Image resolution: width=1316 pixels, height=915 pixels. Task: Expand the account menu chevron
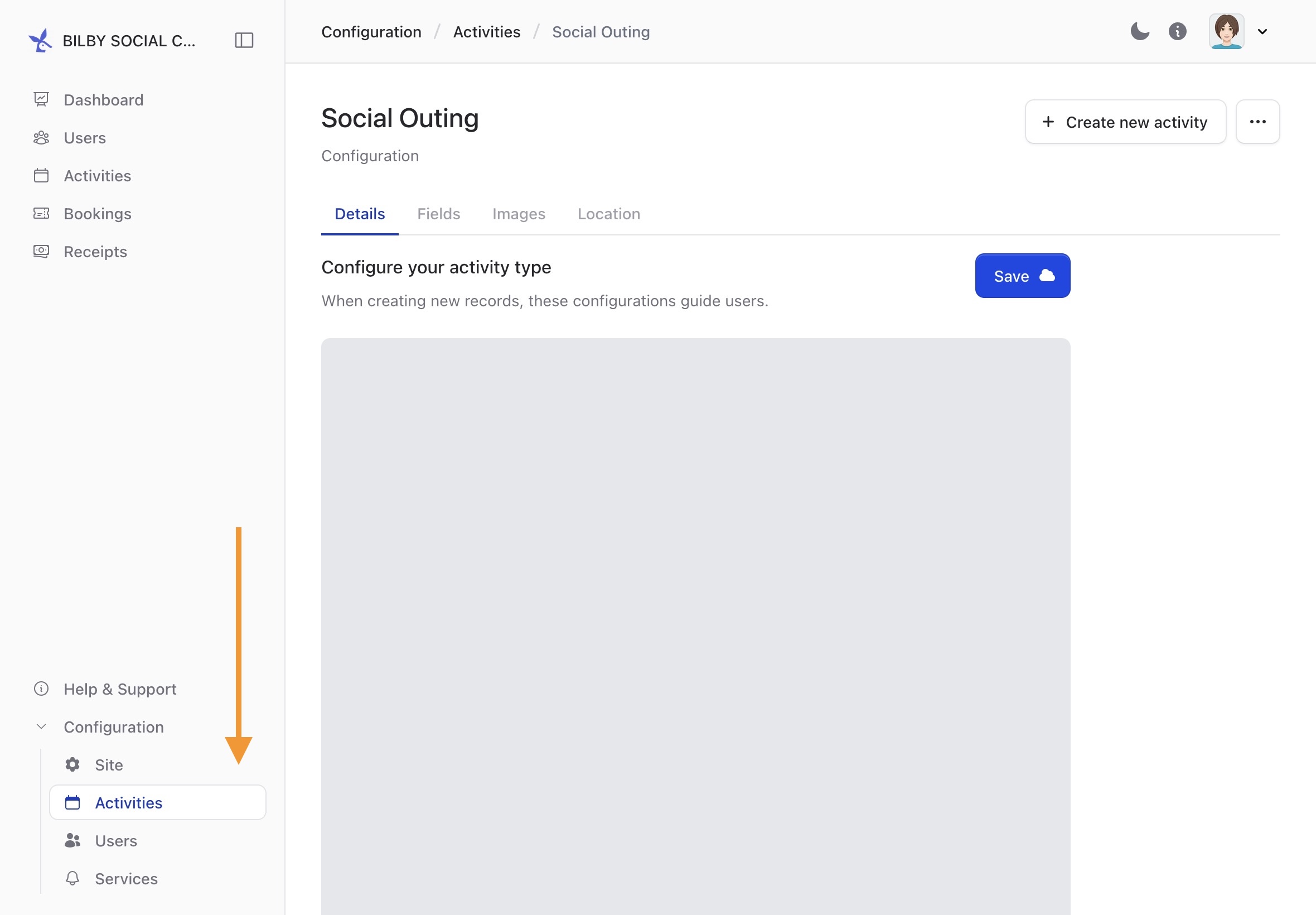click(x=1262, y=32)
